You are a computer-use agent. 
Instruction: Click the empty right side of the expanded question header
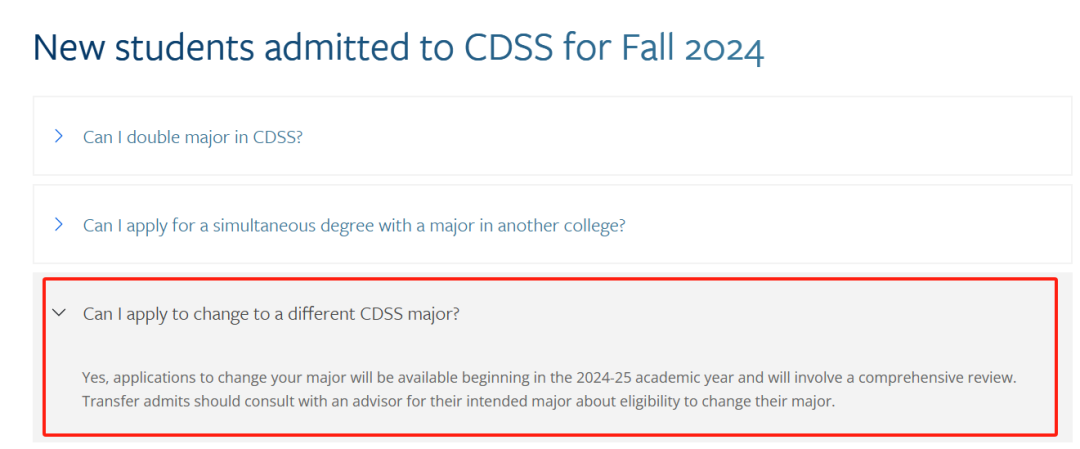click(758, 314)
